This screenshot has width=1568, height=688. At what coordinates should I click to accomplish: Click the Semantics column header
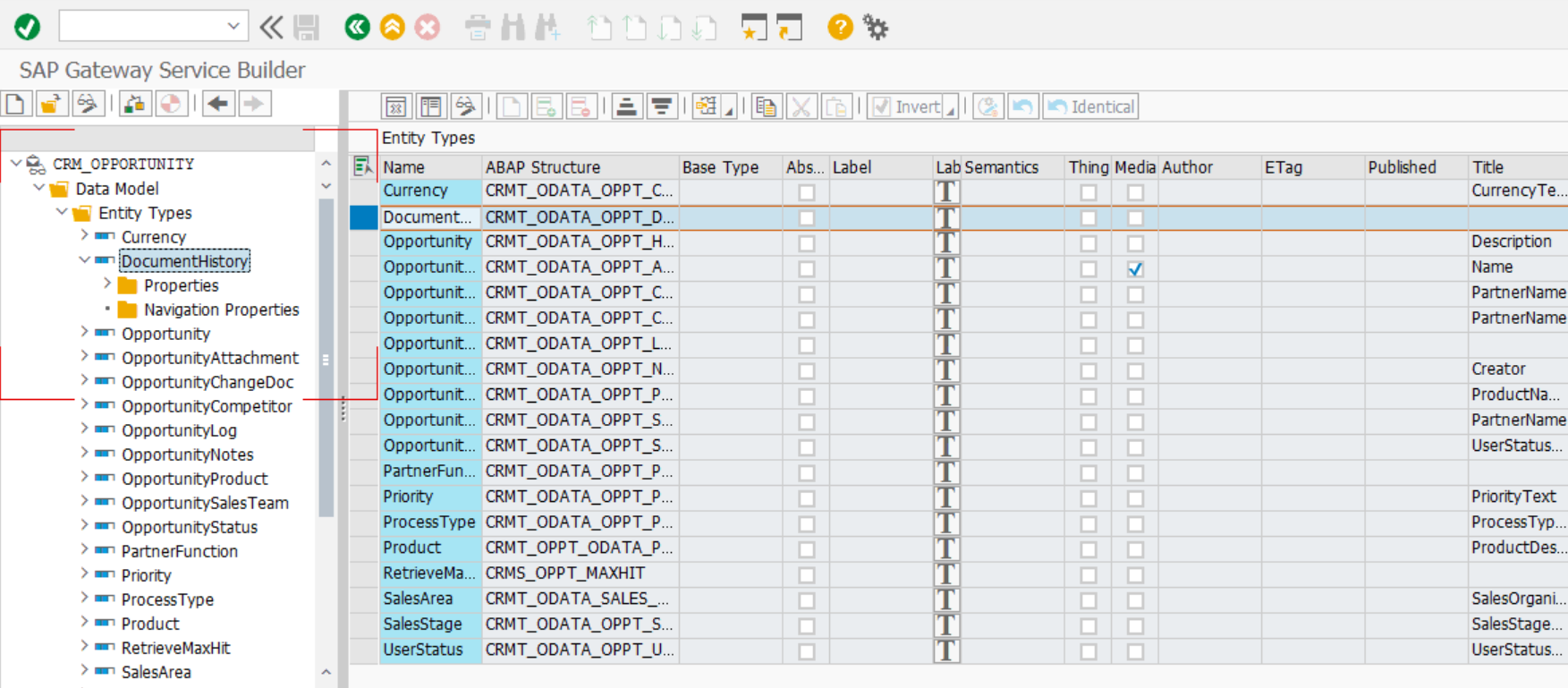coord(1013,167)
